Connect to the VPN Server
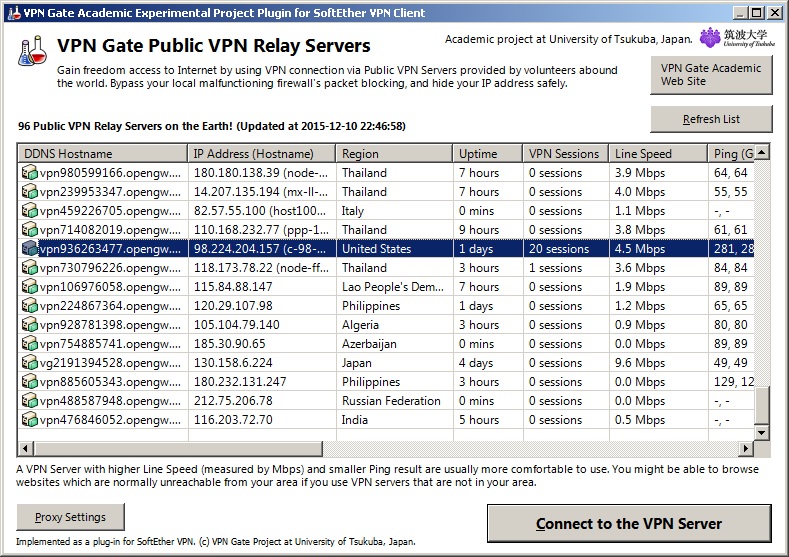Viewport: 789px width, 557px height. point(629,523)
